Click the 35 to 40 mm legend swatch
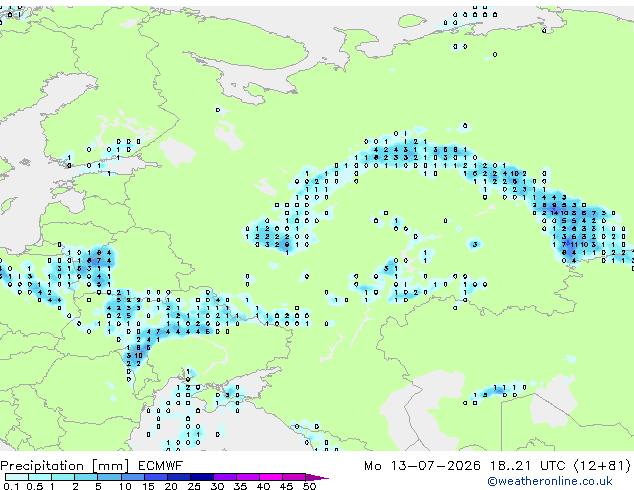 tap(247, 477)
